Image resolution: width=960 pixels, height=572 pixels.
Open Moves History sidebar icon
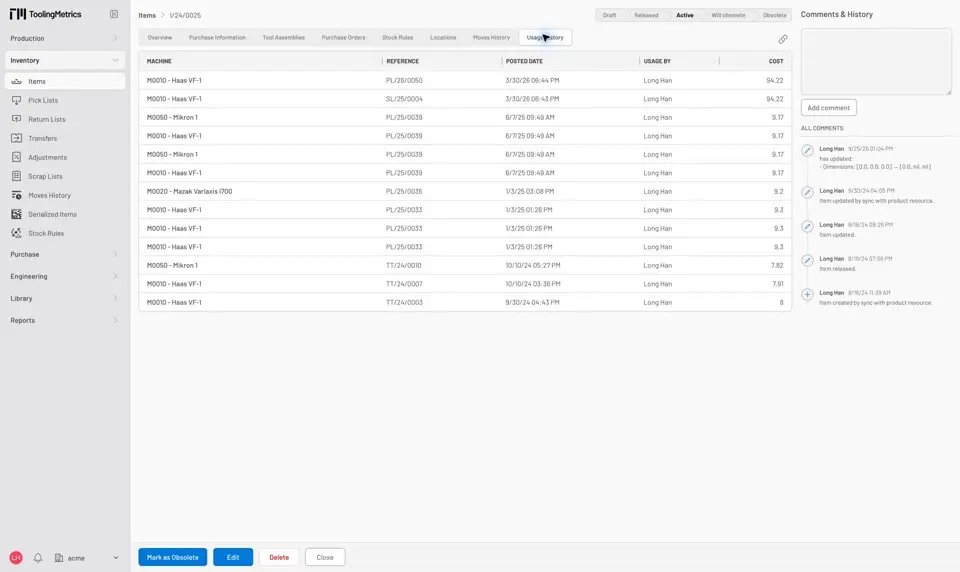pos(17,195)
